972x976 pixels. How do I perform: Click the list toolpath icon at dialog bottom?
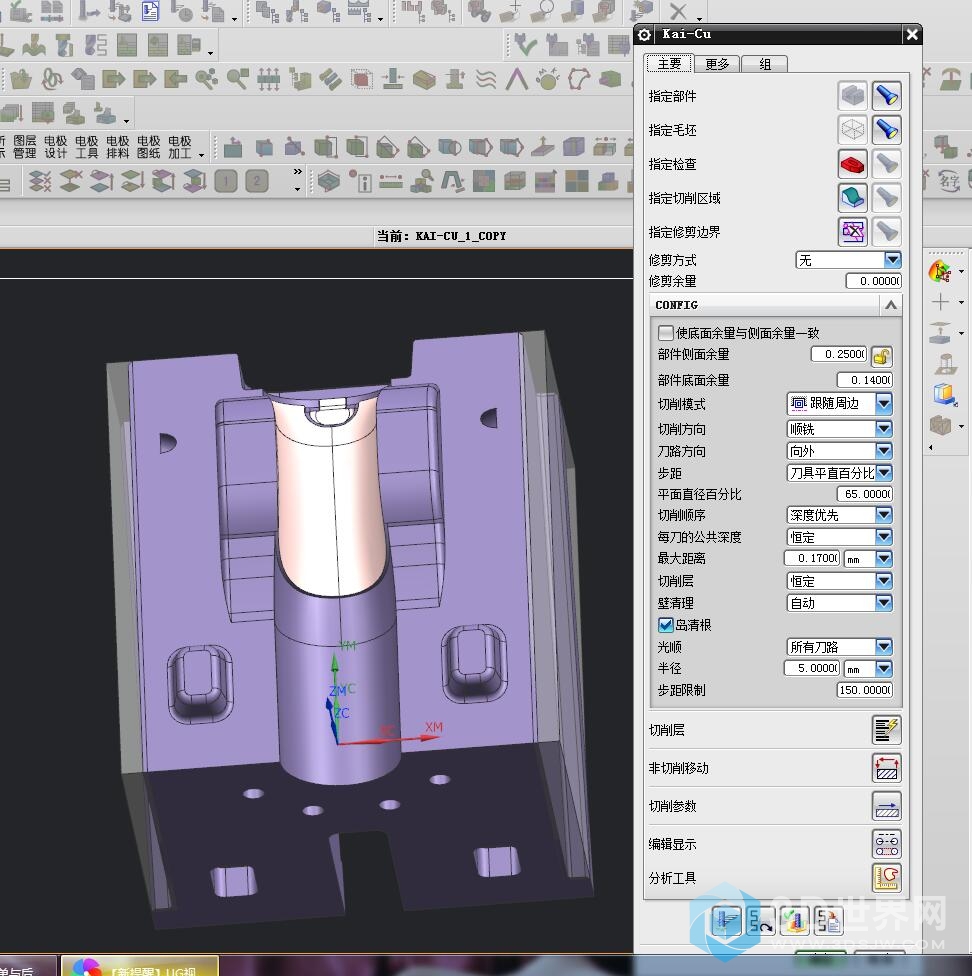pos(828,921)
